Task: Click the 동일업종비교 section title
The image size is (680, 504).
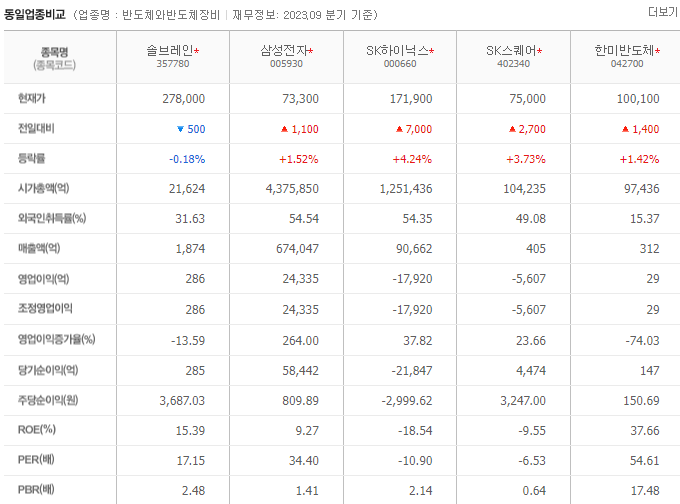Action: point(35,15)
